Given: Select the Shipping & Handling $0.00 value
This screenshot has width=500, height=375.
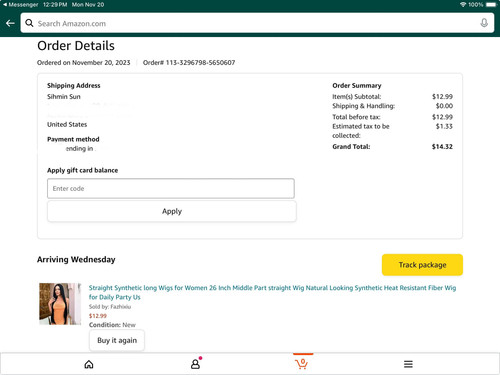Looking at the screenshot, I should click(444, 106).
